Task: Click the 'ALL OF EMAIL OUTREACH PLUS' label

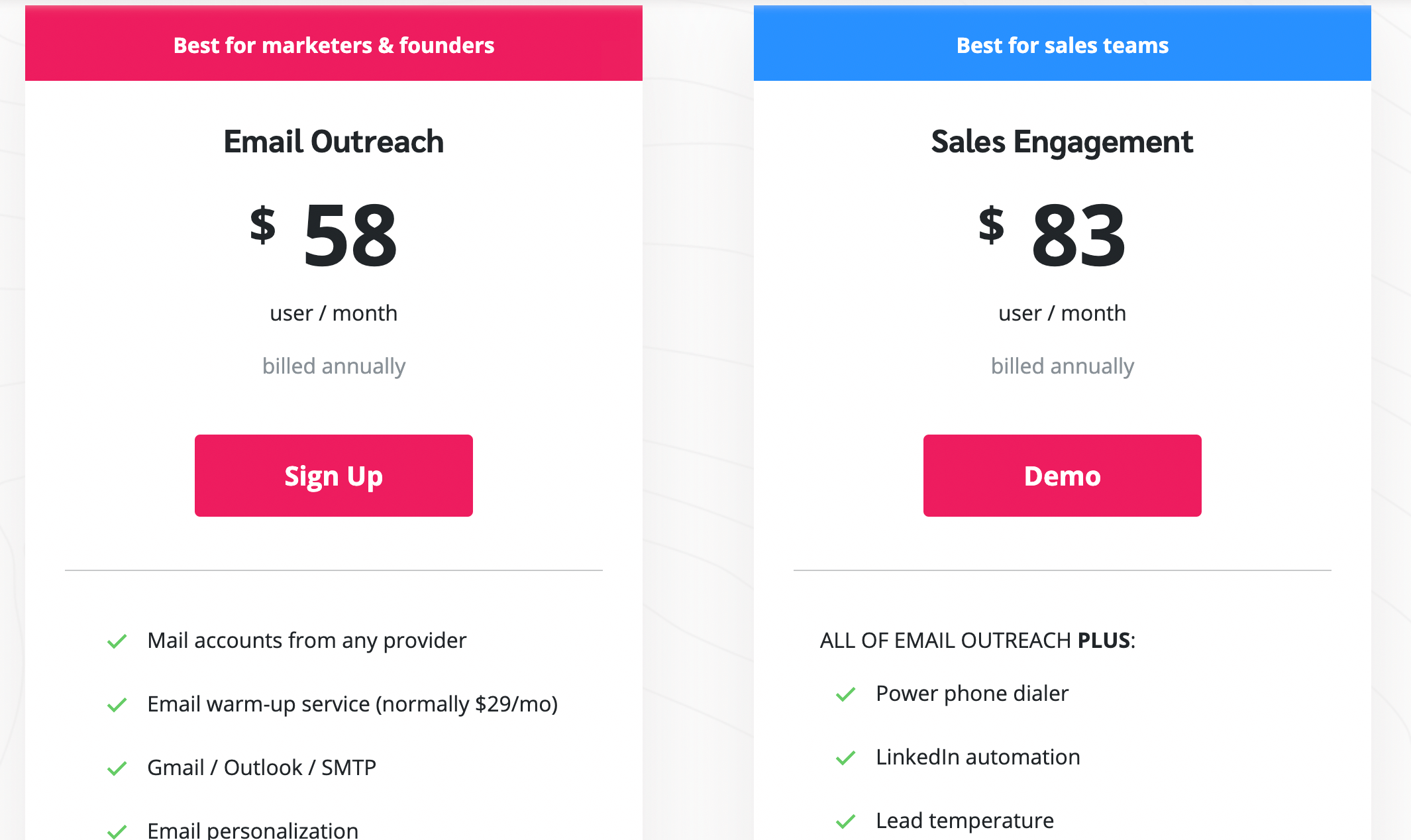Action: coord(977,641)
